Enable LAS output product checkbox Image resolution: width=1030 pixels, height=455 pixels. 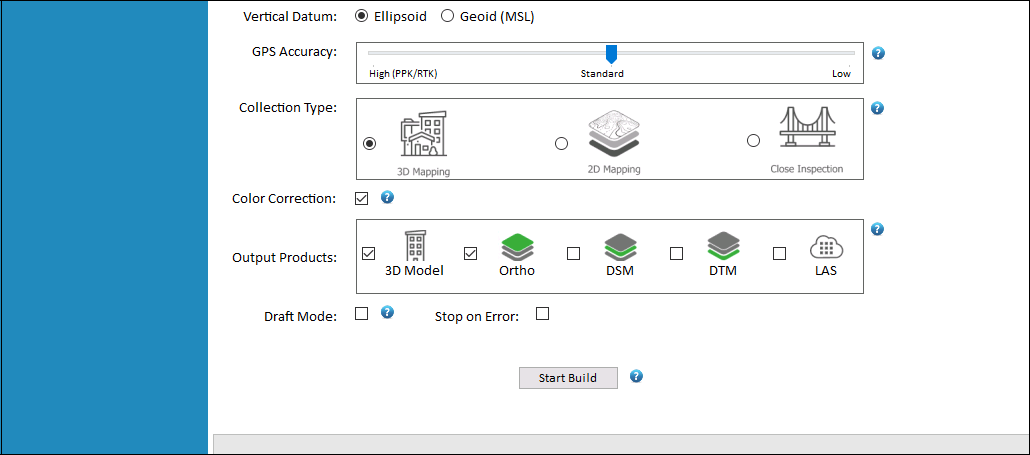(x=779, y=253)
